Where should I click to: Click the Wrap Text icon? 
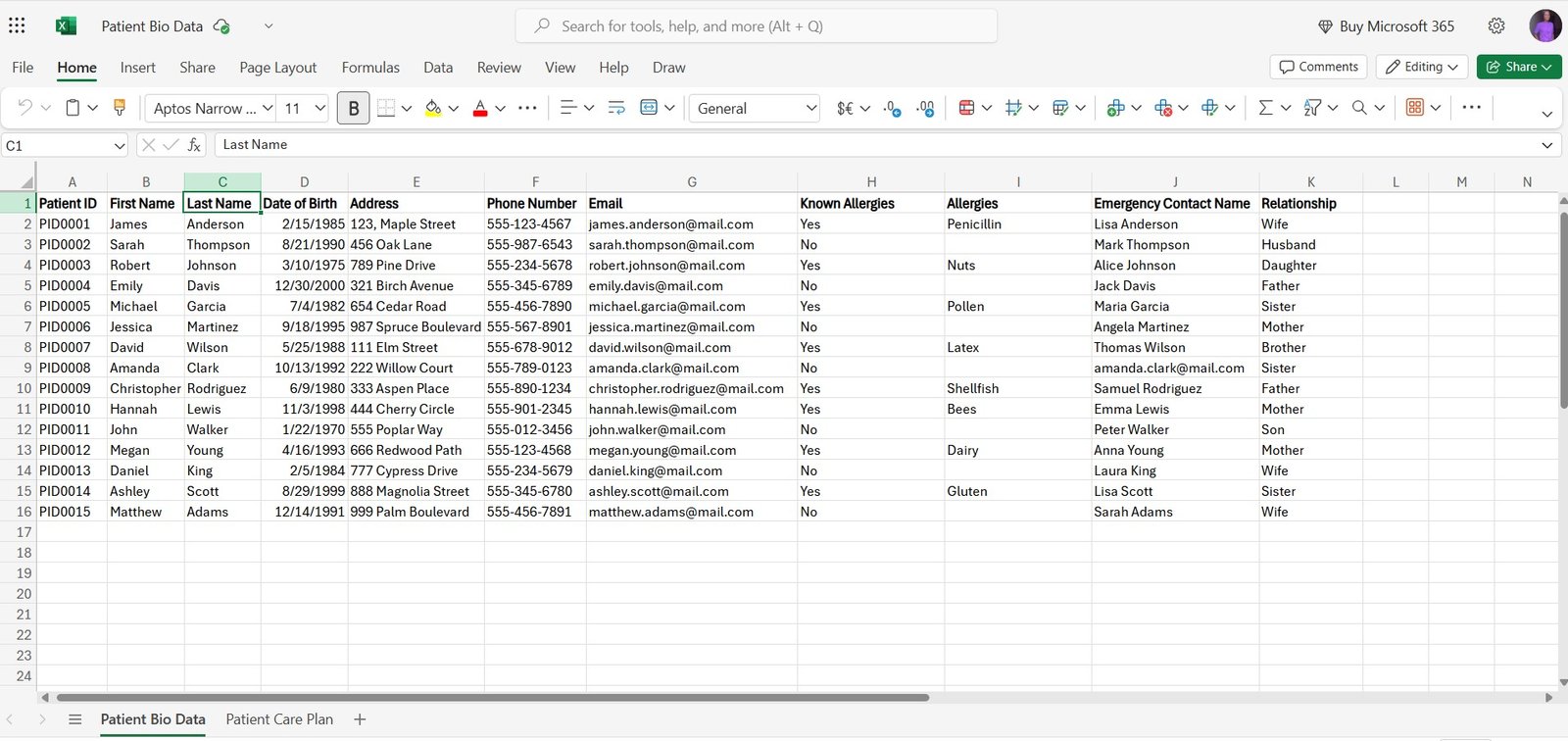click(x=616, y=108)
